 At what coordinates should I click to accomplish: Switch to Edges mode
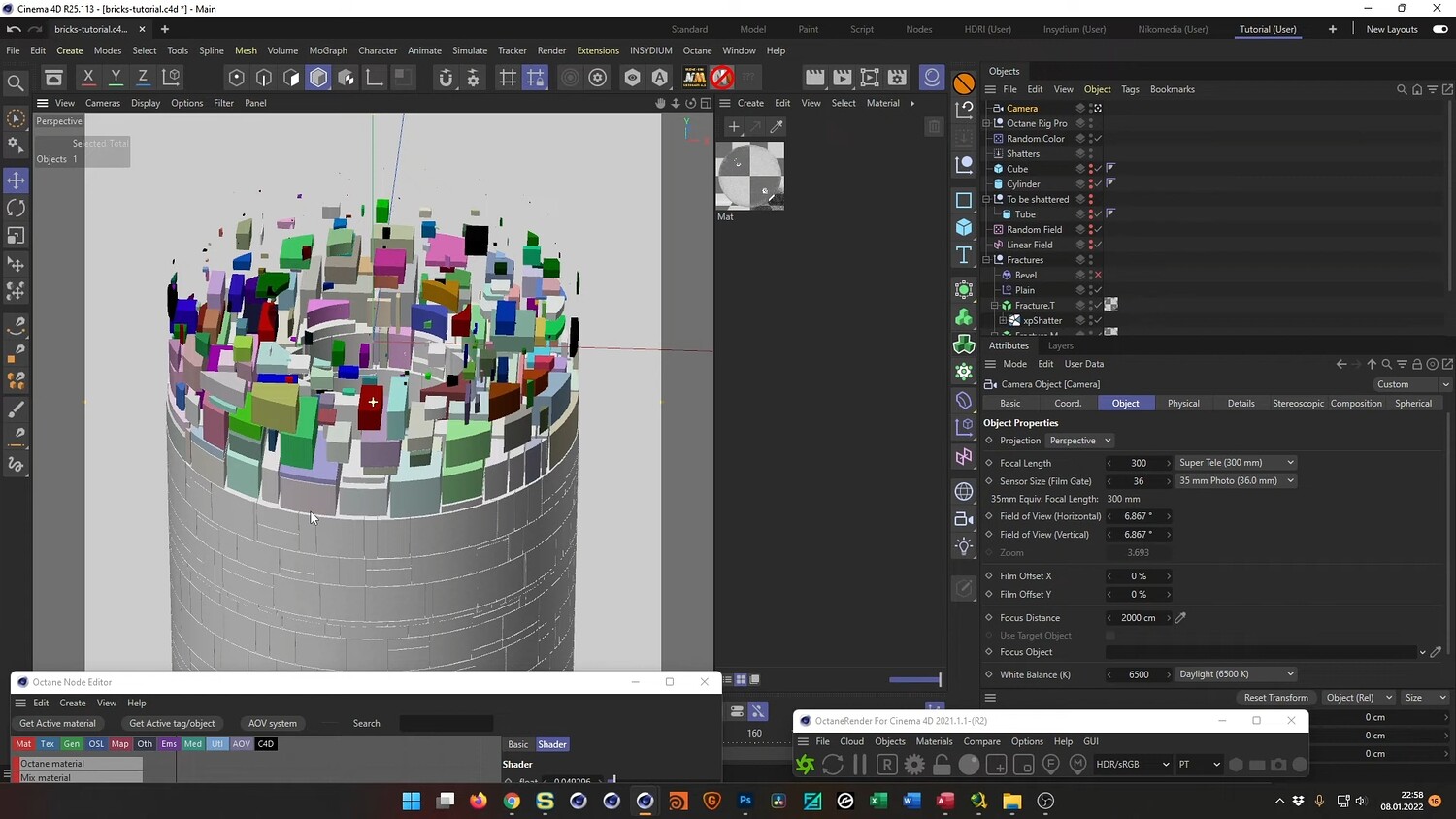[264, 78]
